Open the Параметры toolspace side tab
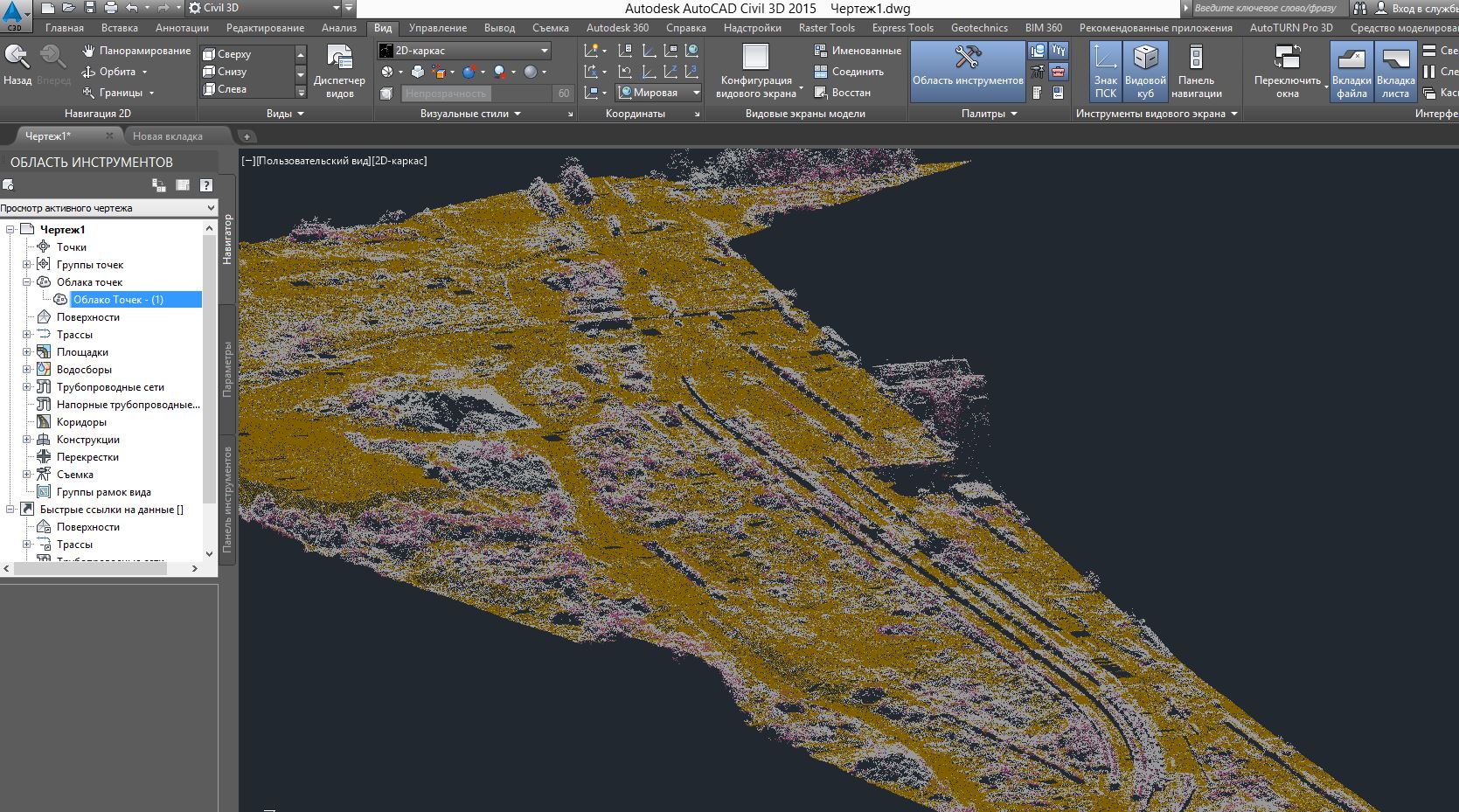Viewport: 1459px width, 812px height. pos(227,369)
